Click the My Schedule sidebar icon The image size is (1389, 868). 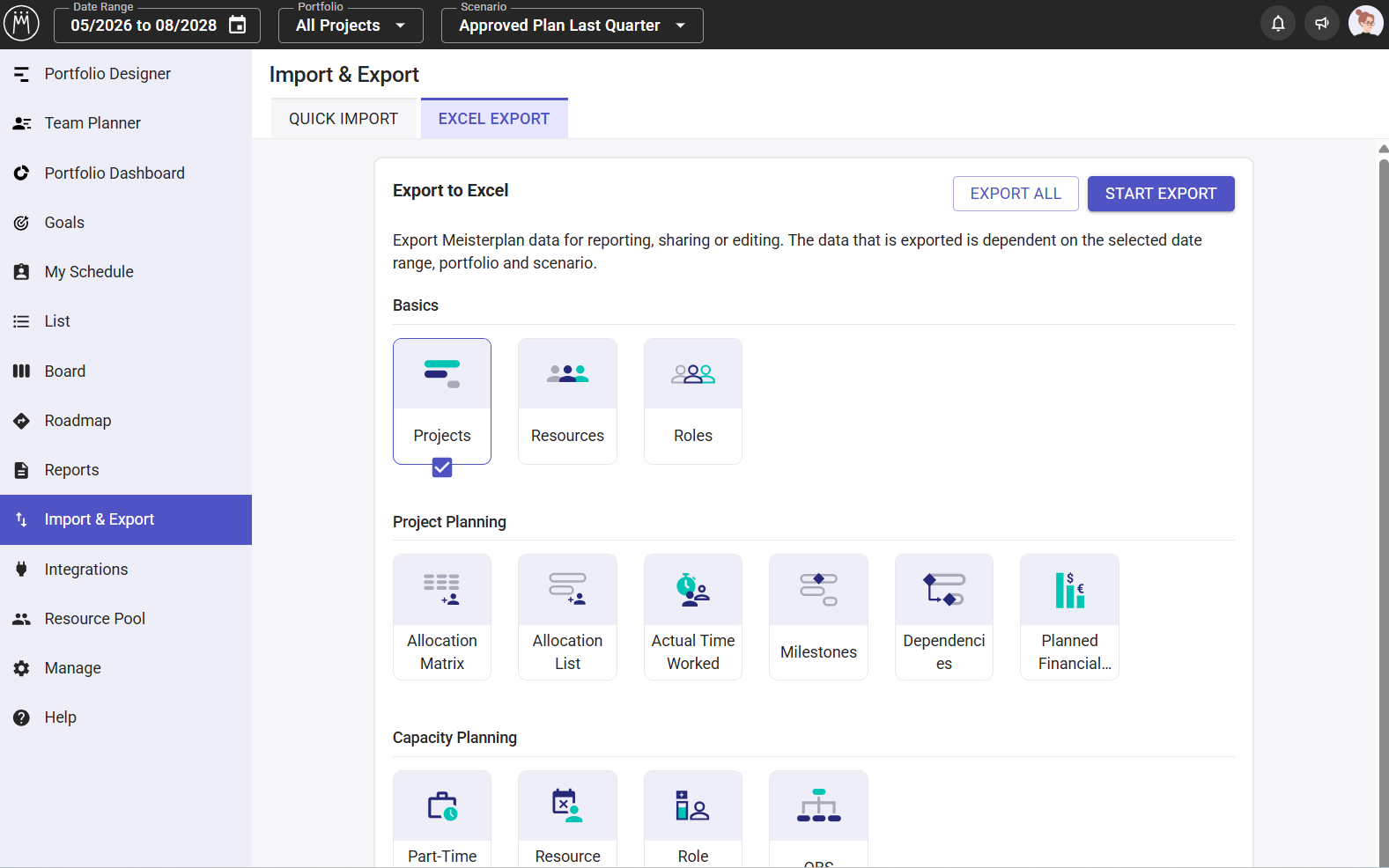22,272
